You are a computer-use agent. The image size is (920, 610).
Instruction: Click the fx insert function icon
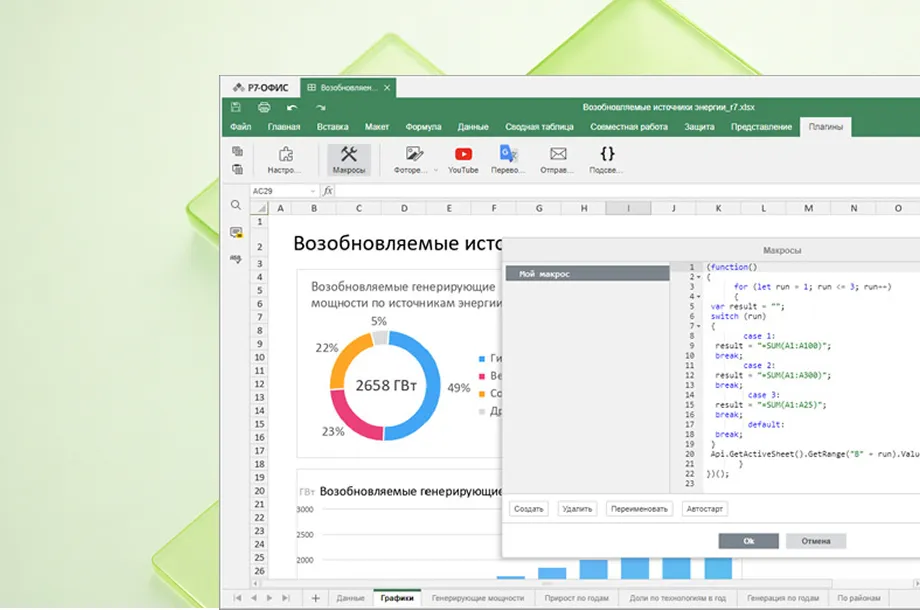point(328,191)
